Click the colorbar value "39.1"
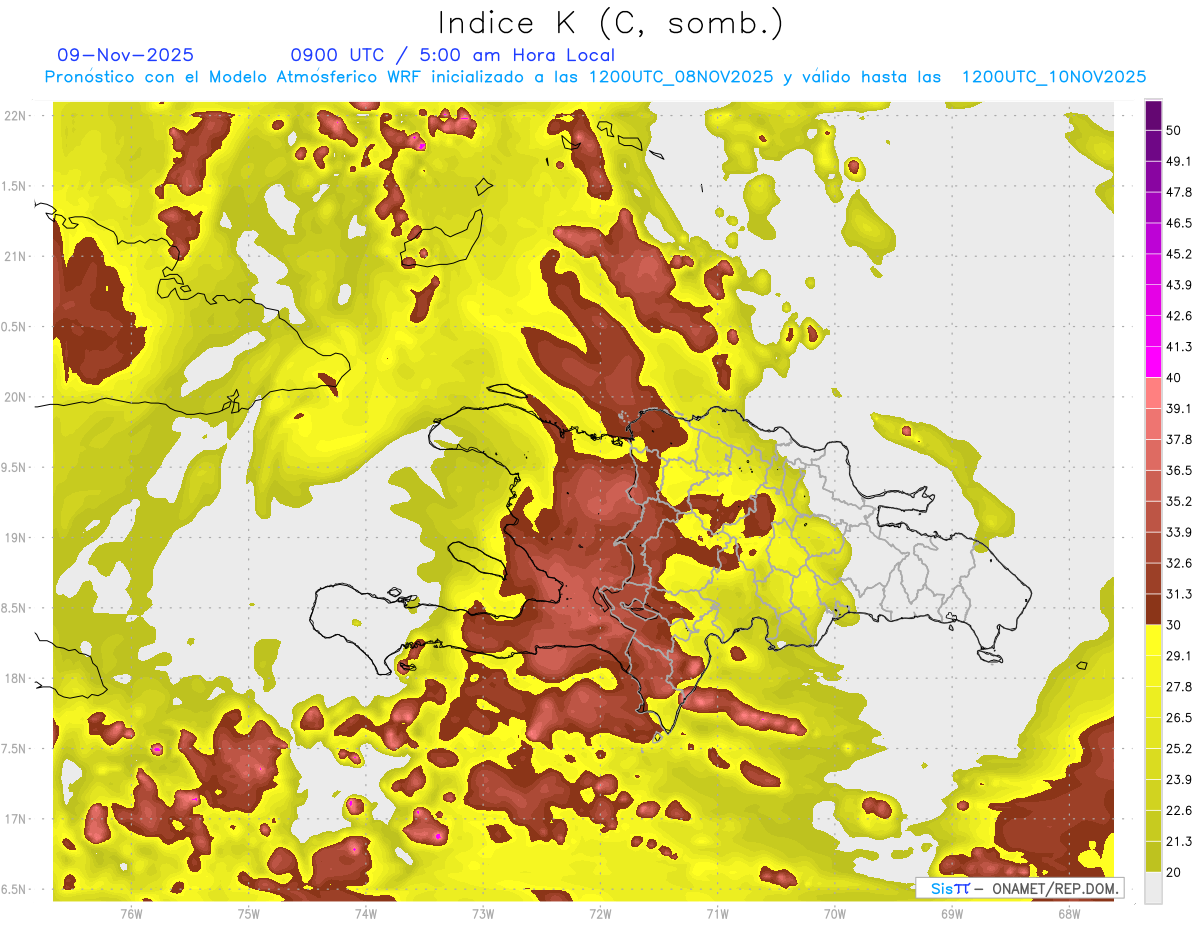This screenshot has height=927, width=1200. coord(1179,408)
